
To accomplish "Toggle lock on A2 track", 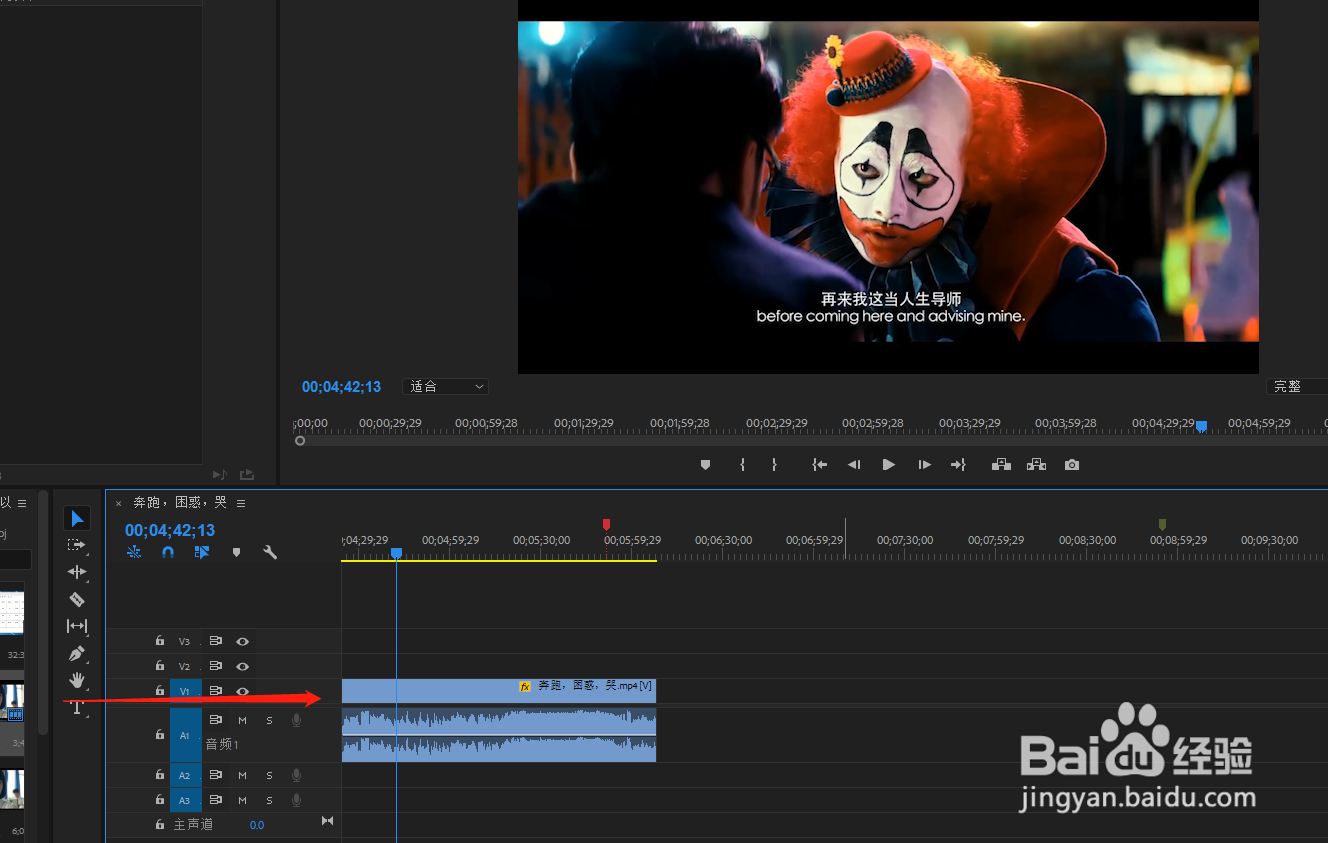I will [159, 775].
